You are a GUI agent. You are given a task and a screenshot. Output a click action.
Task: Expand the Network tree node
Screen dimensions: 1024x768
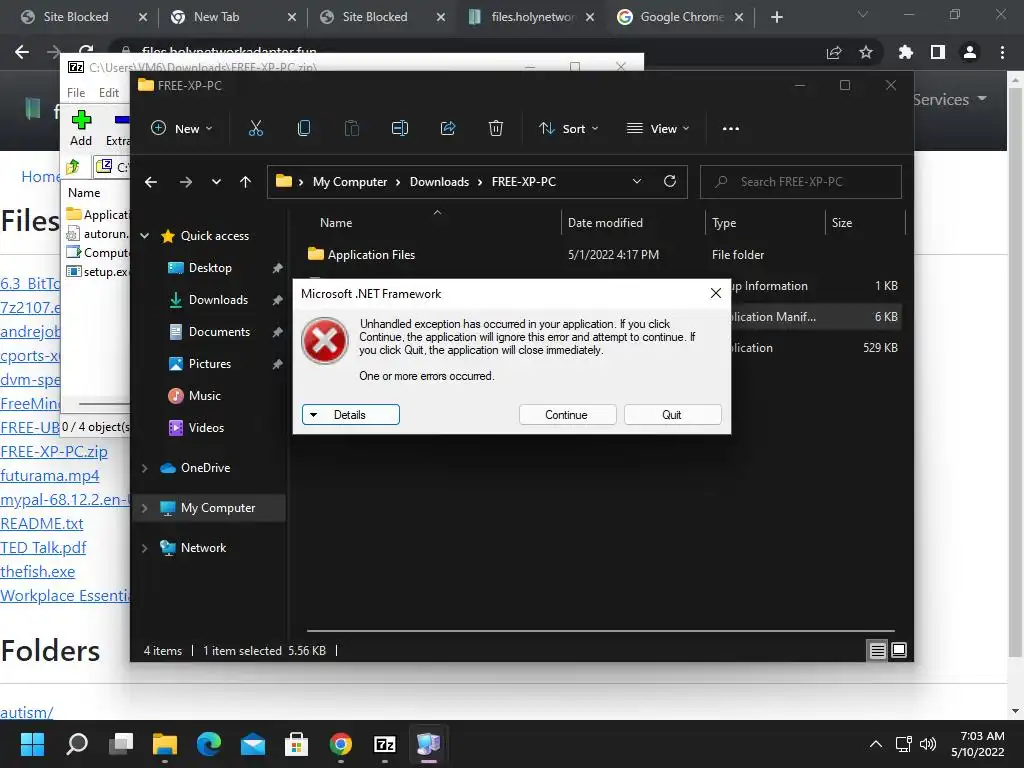coord(145,549)
